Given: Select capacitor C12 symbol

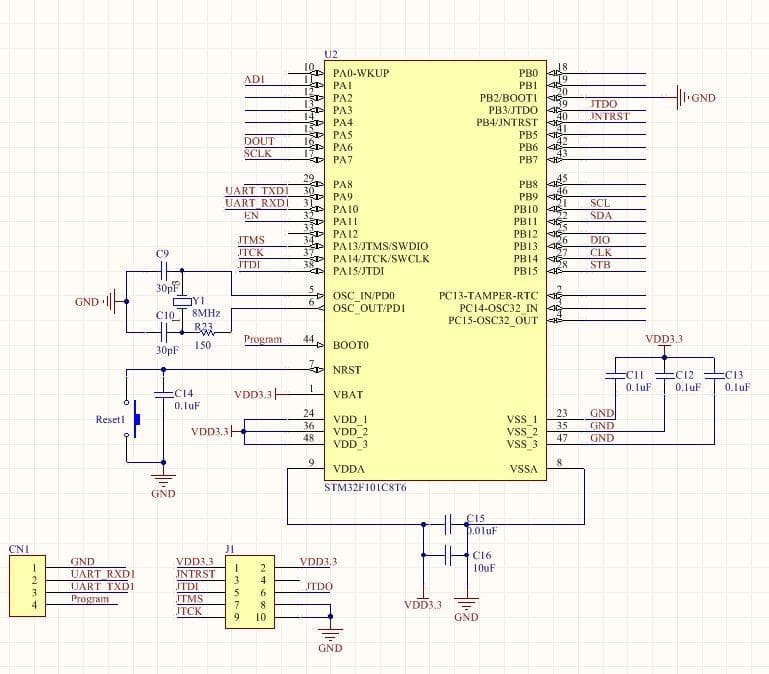Looking at the screenshot, I should click(x=665, y=376).
